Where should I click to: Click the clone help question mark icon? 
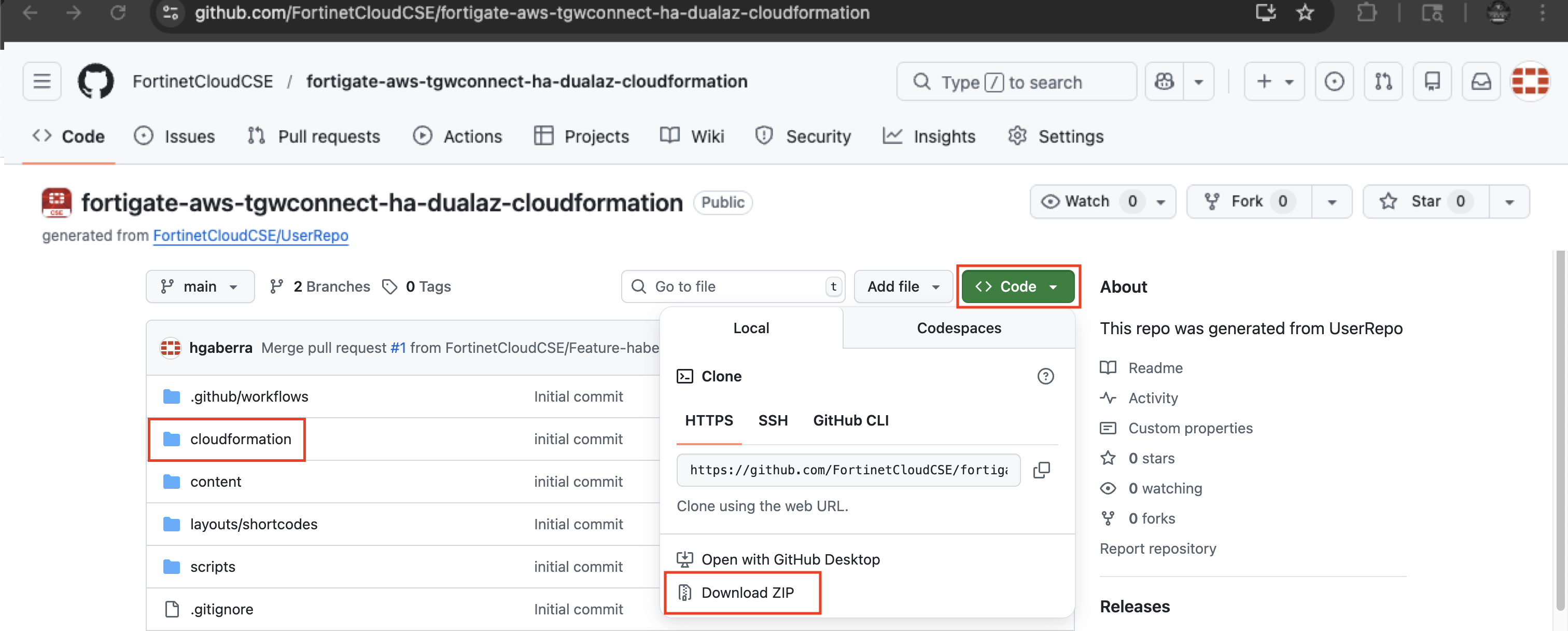coord(1045,376)
